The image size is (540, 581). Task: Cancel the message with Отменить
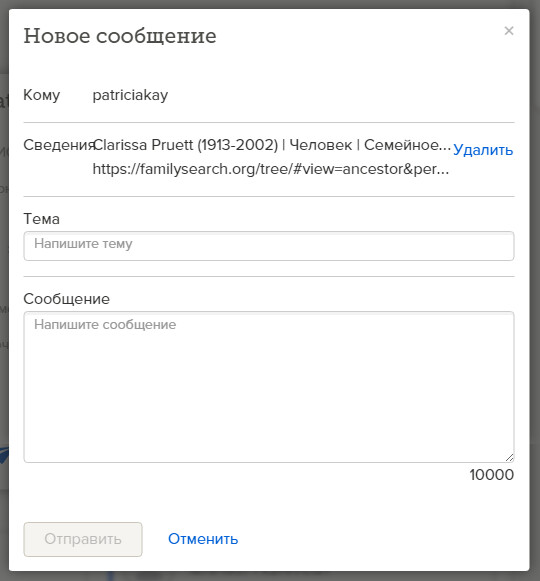click(203, 539)
